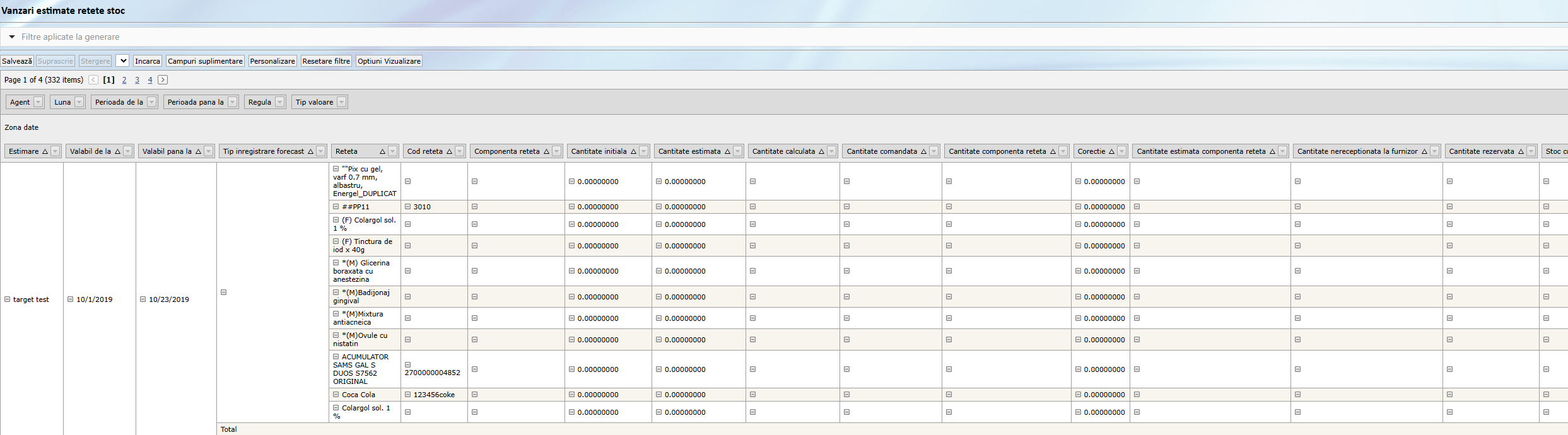Collapse the 10/1/2019 date group
Screen dimensions: 1568x435
[71, 299]
